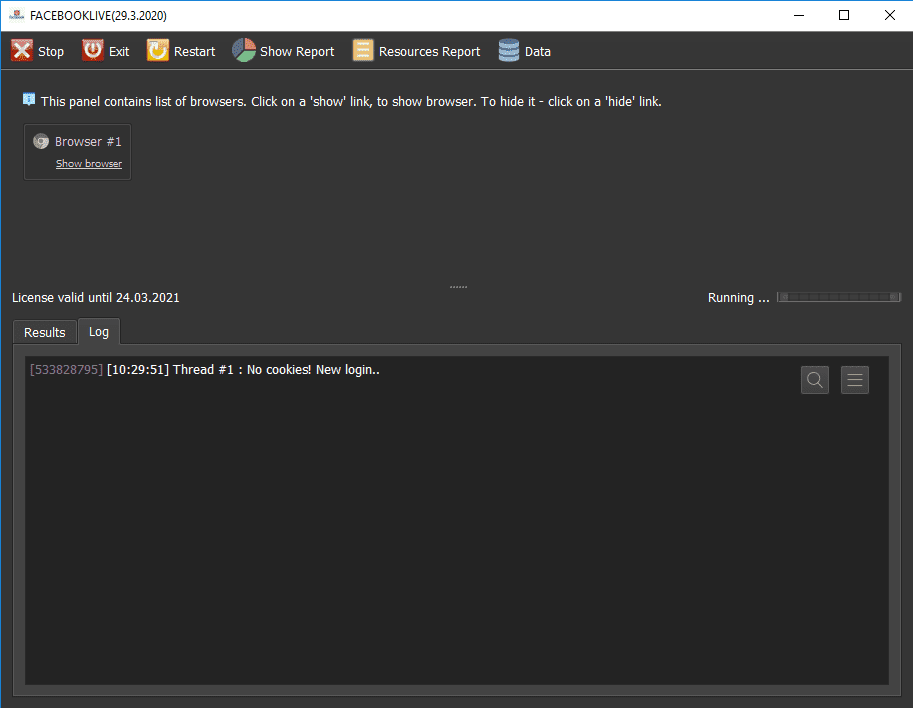The height and width of the screenshot is (708, 913).
Task: Open the log hamburger menu
Action: [855, 380]
